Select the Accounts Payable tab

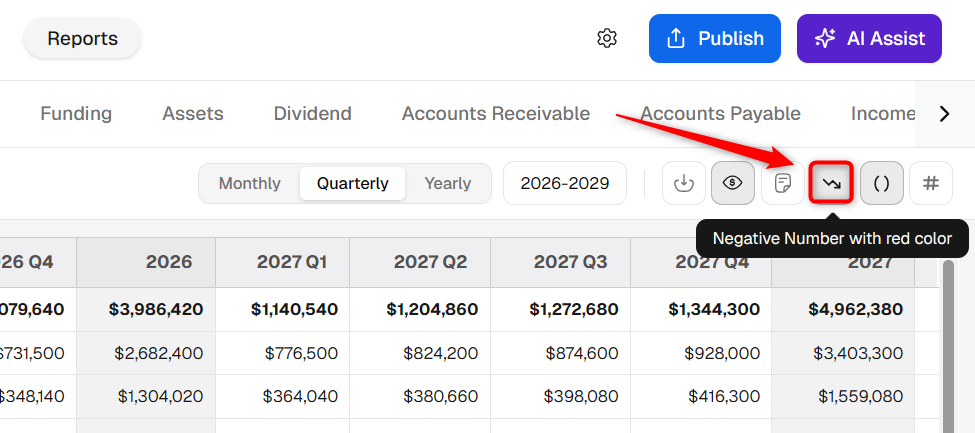tap(720, 114)
